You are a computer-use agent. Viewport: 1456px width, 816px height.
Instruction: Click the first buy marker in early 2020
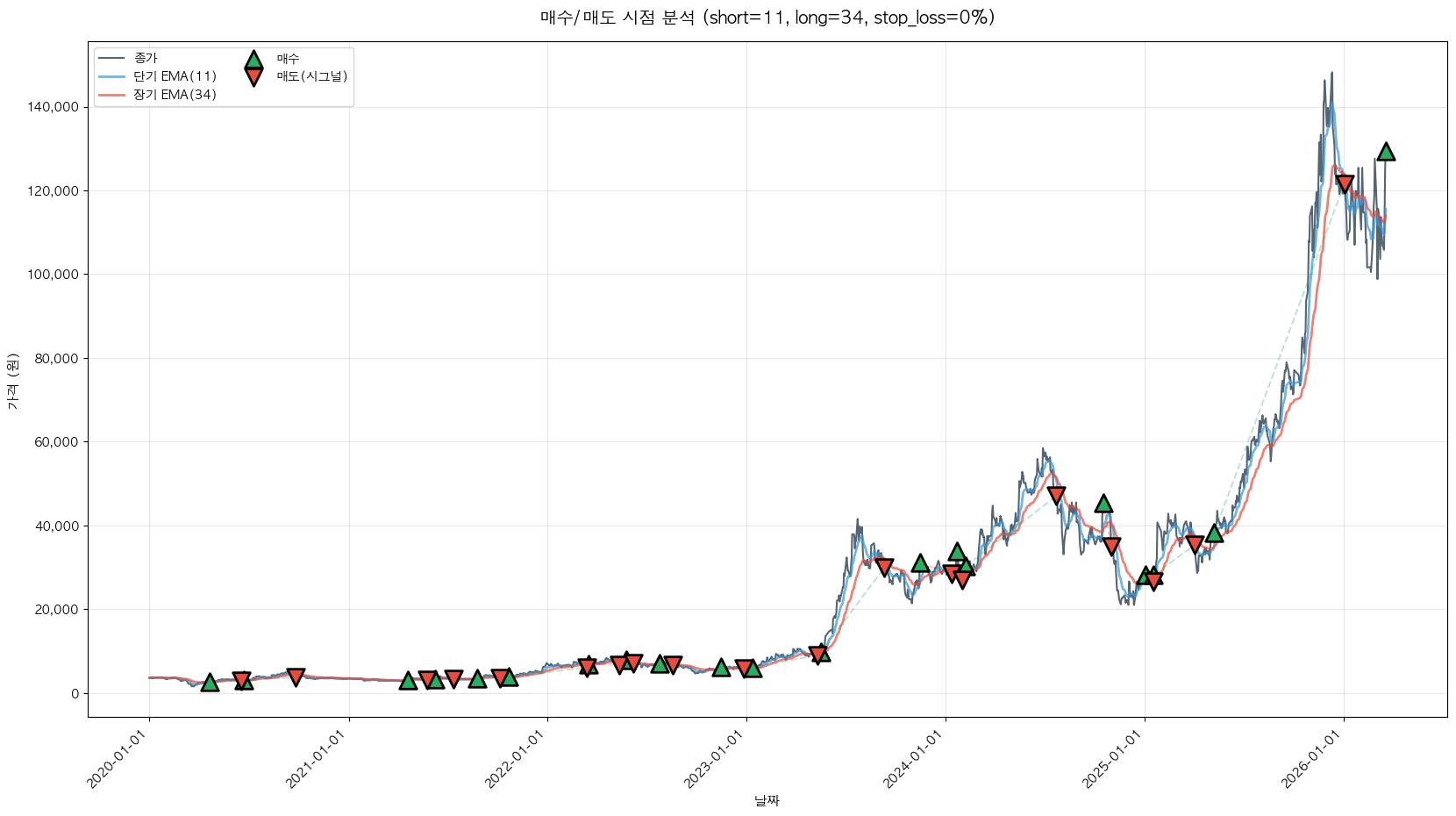[x=210, y=682]
